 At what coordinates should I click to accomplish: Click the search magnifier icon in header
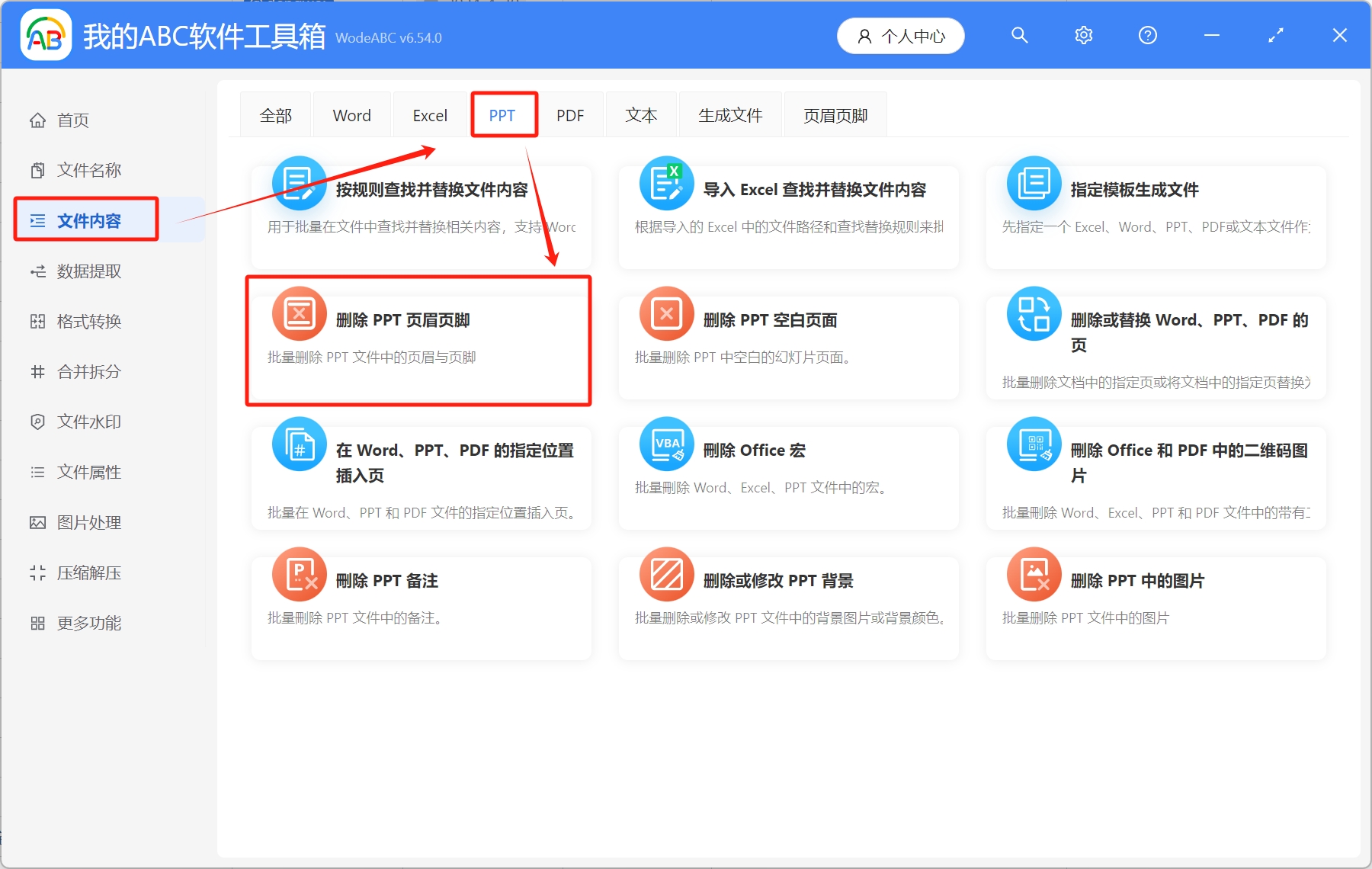tap(1019, 36)
